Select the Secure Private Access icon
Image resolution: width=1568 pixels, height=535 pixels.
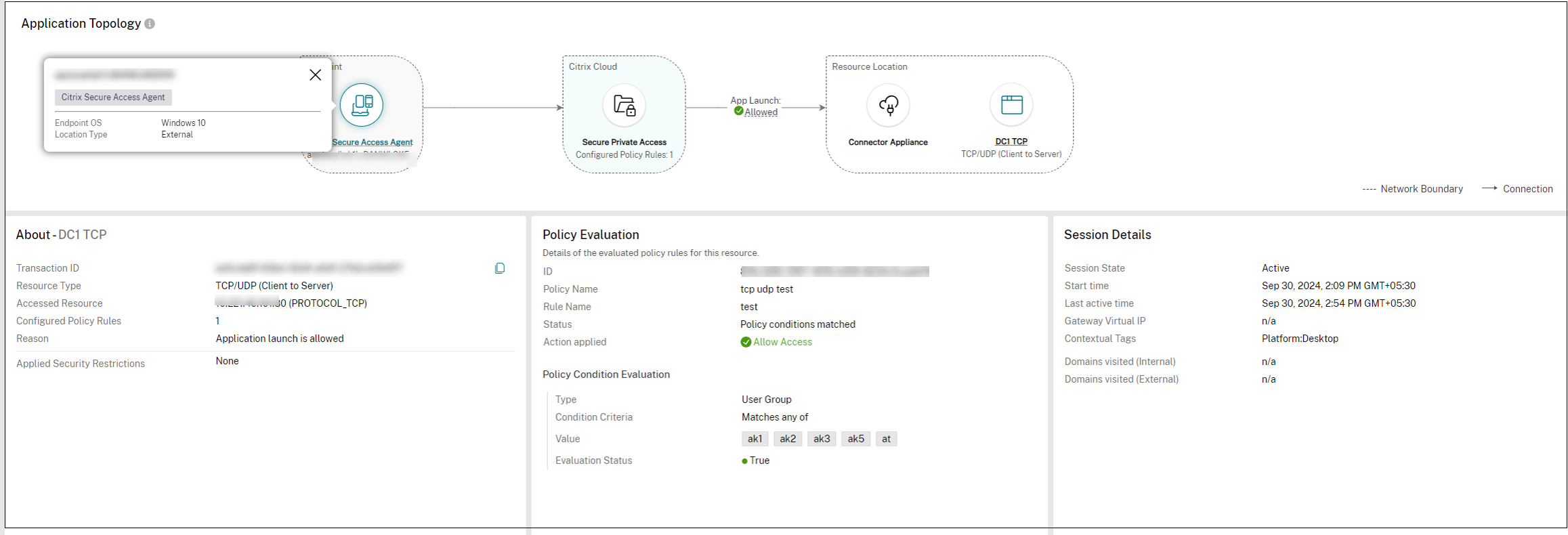click(624, 105)
